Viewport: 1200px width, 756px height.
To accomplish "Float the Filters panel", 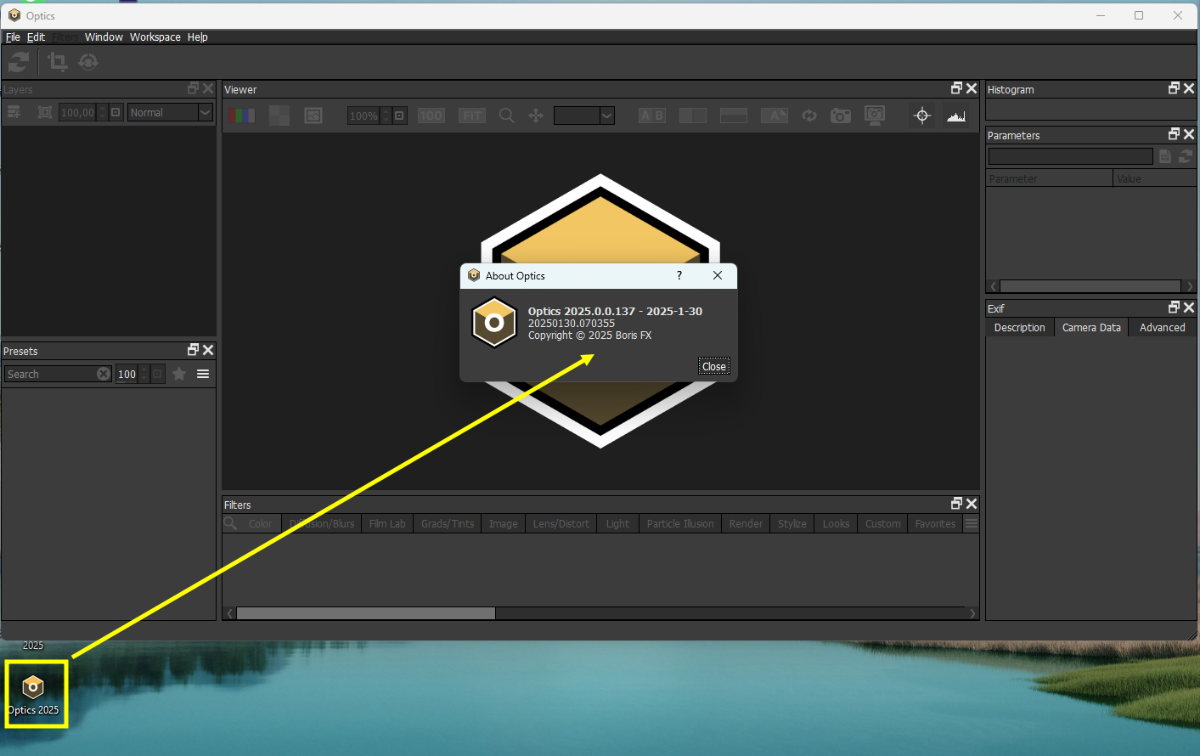I will (x=956, y=504).
